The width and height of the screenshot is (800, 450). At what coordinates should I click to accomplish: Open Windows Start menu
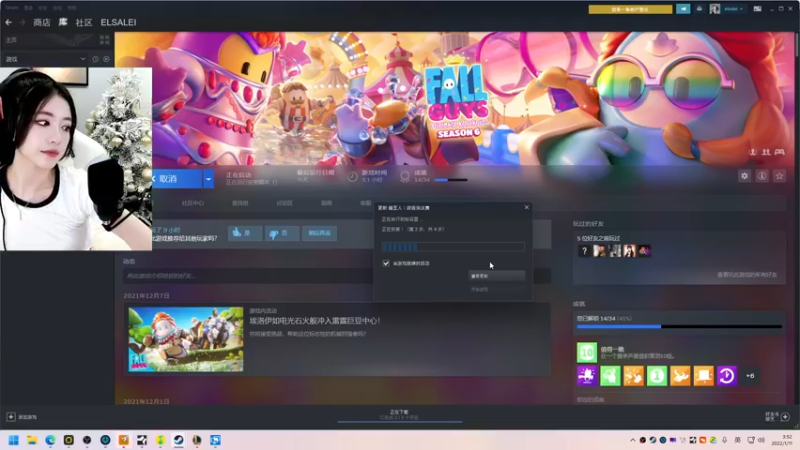[14, 440]
